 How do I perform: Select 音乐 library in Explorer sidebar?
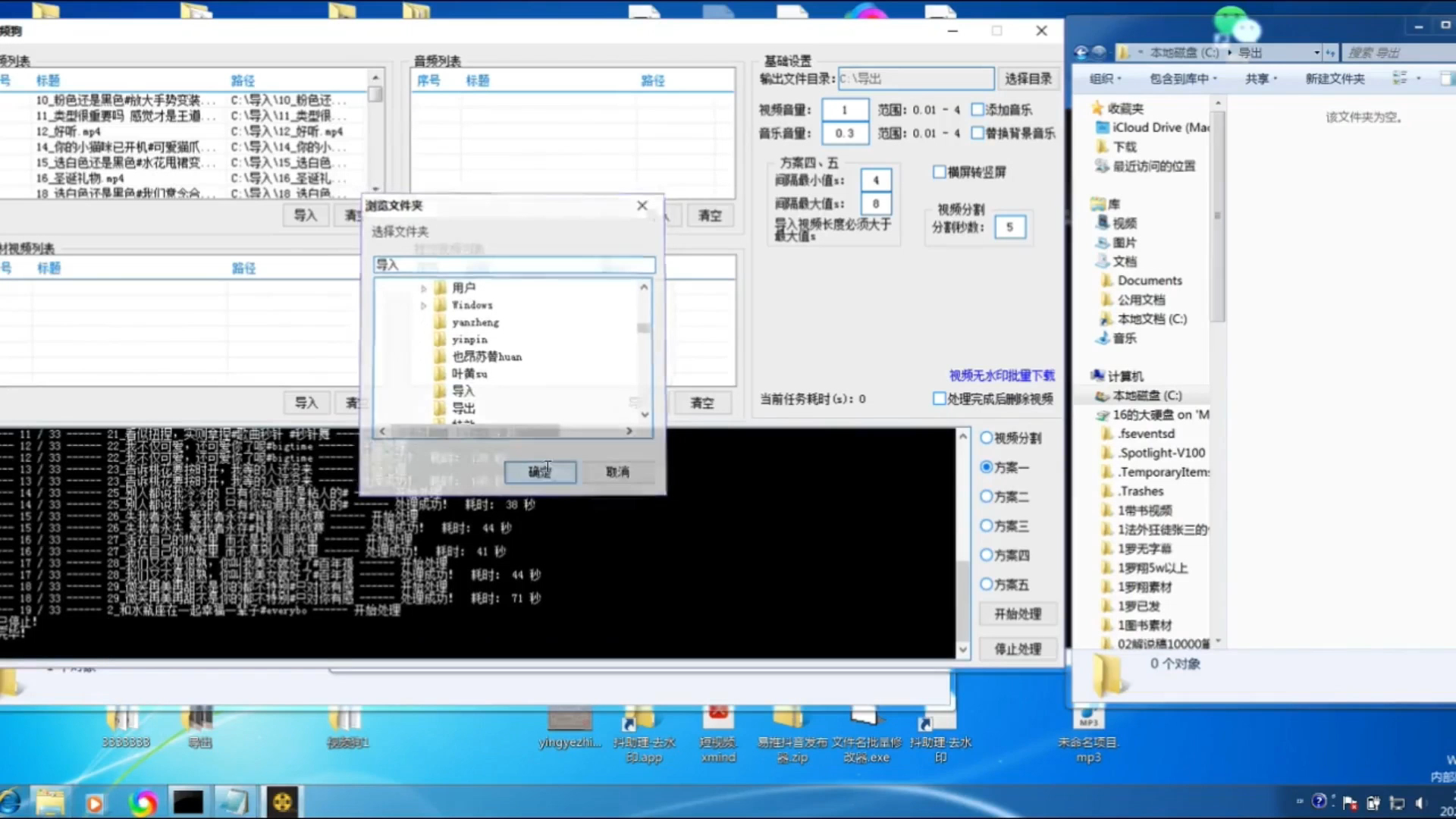pyautogui.click(x=1116, y=338)
